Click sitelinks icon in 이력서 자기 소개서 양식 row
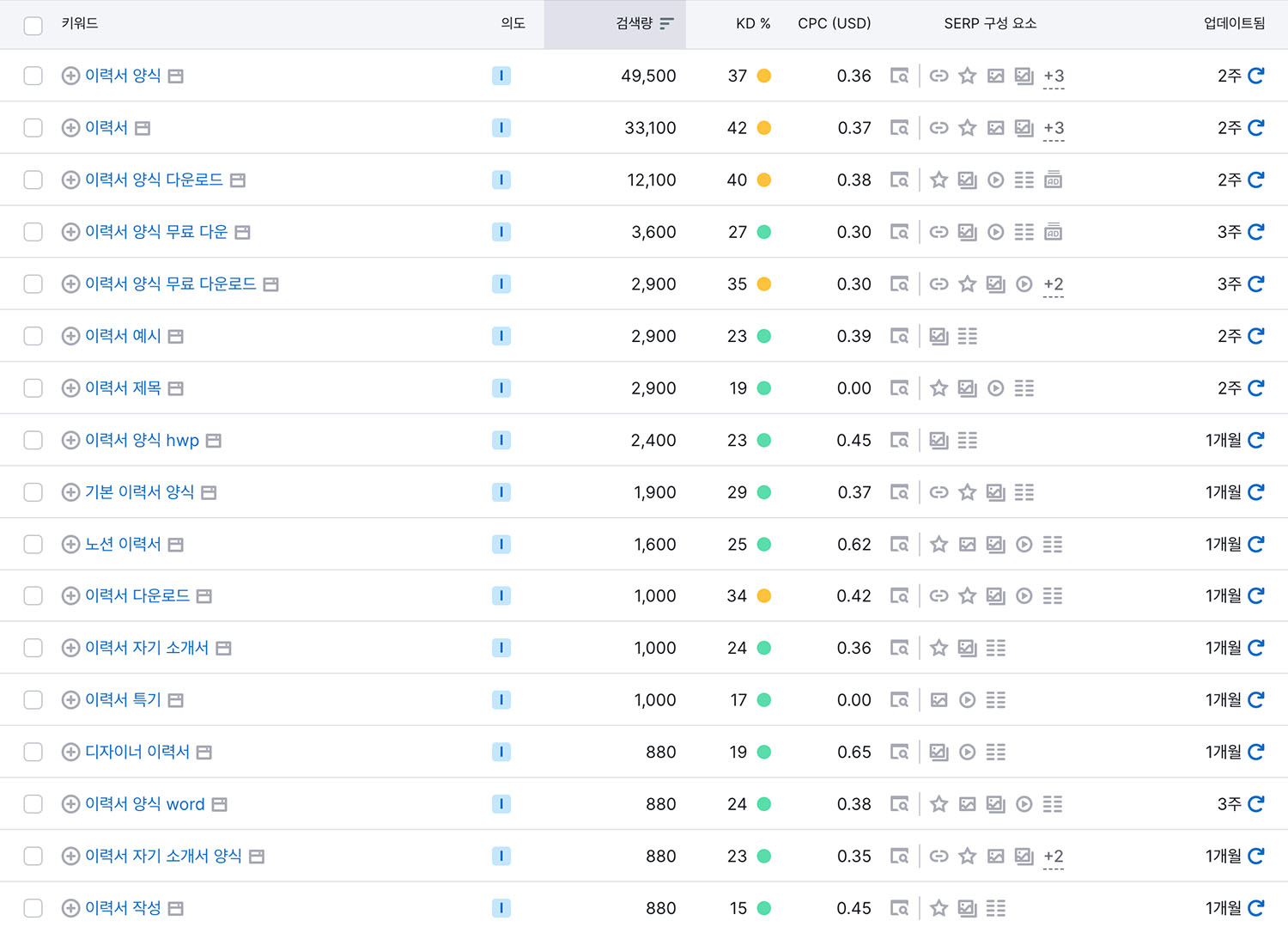 [939, 857]
